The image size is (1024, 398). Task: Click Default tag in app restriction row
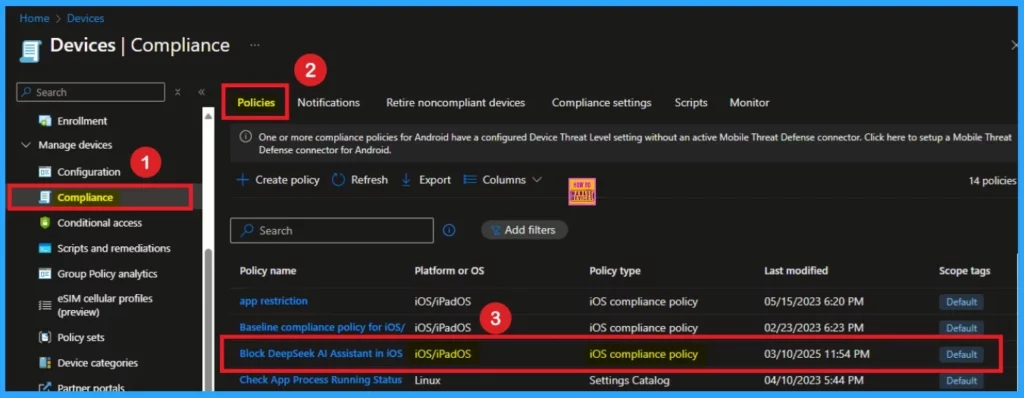pos(961,302)
